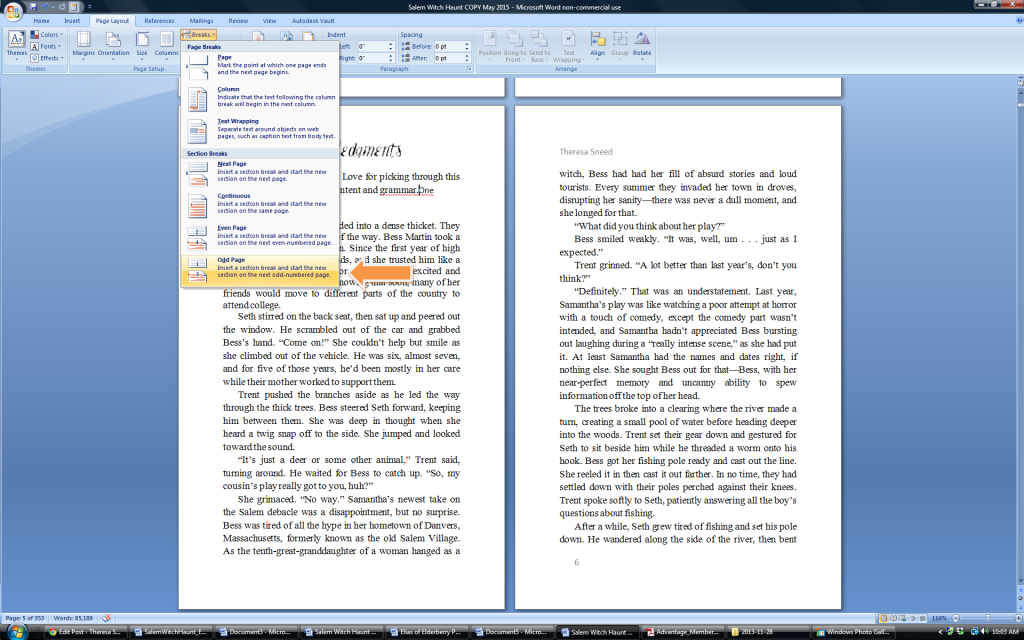
Task: Open the Paragraph dialog launcher
Action: click(x=469, y=68)
